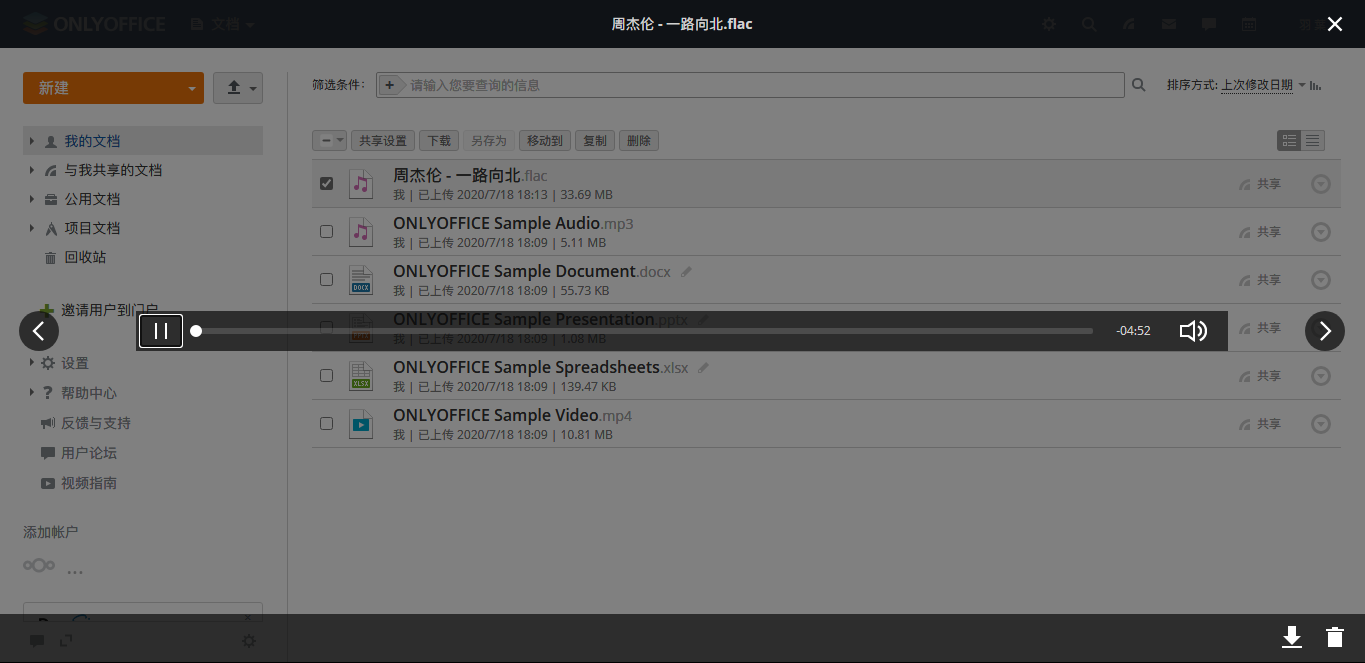1365x663 pixels.
Task: Open ONLYOFFICE Sample Video.mp4
Action: point(512,415)
